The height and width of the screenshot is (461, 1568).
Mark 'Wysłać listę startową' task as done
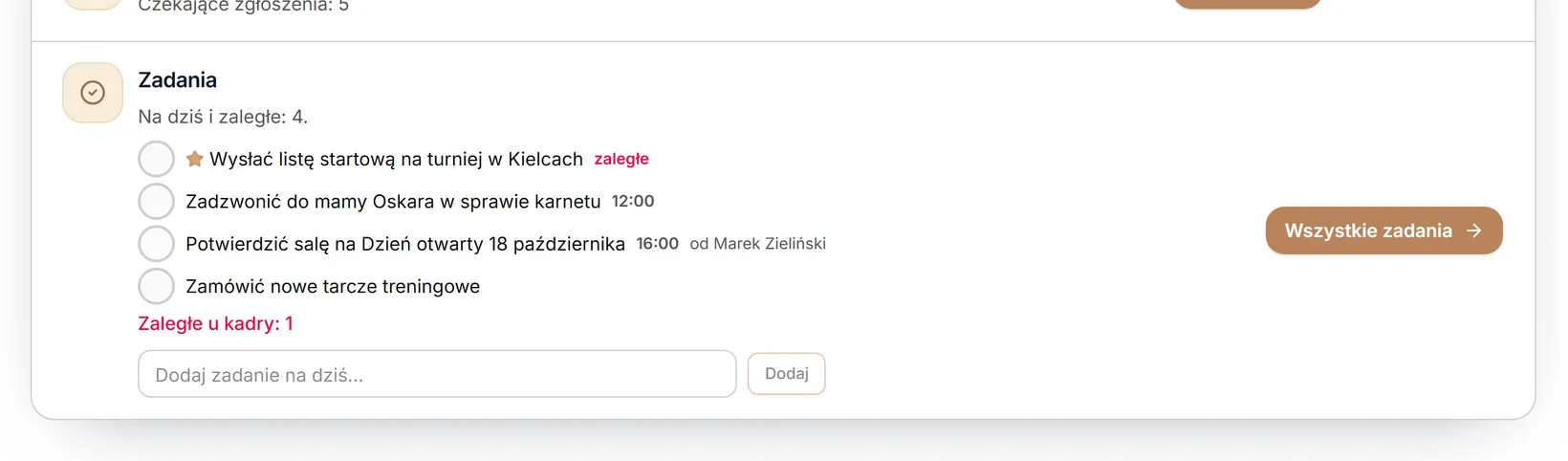(x=156, y=159)
